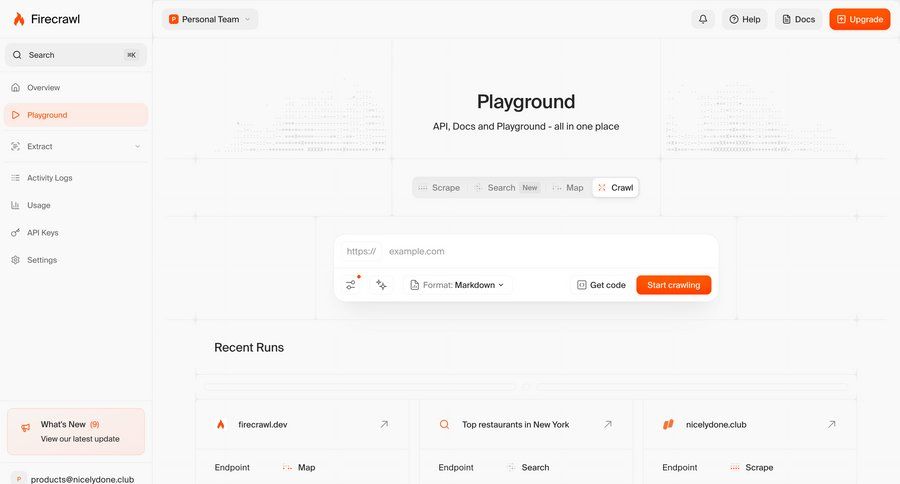Open firecrawl.dev run arrow icon
Screen dimensions: 900x484
[x=384, y=424]
